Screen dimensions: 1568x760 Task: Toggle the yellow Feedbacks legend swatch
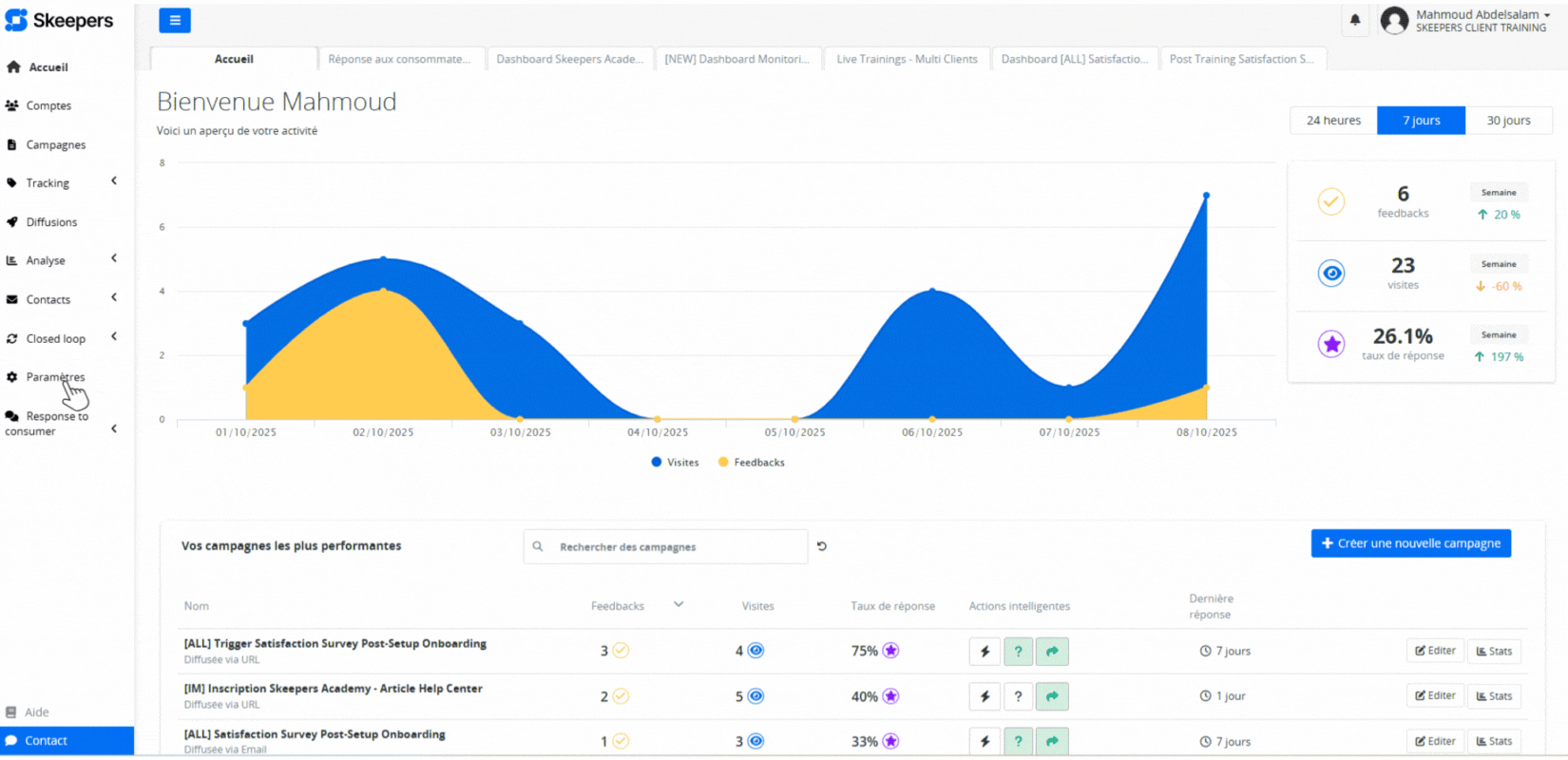click(x=723, y=463)
